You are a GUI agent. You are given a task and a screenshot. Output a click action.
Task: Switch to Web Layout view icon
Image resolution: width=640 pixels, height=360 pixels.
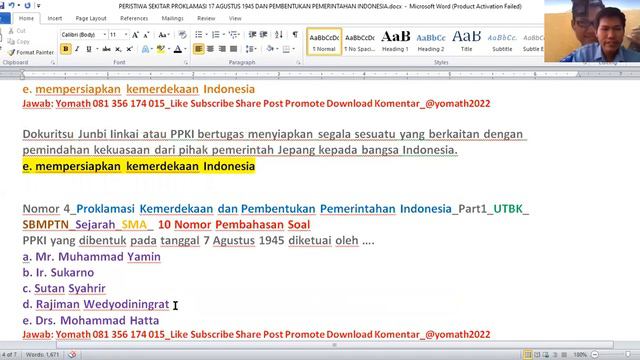tap(546, 355)
